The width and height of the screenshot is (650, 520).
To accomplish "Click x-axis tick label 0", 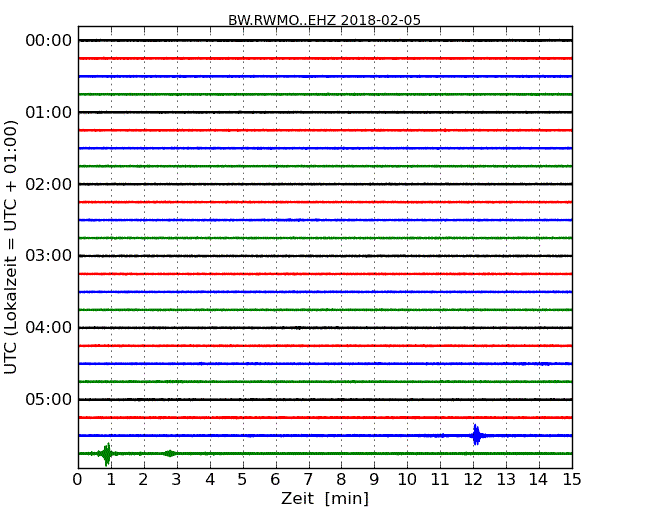I will (78, 480).
